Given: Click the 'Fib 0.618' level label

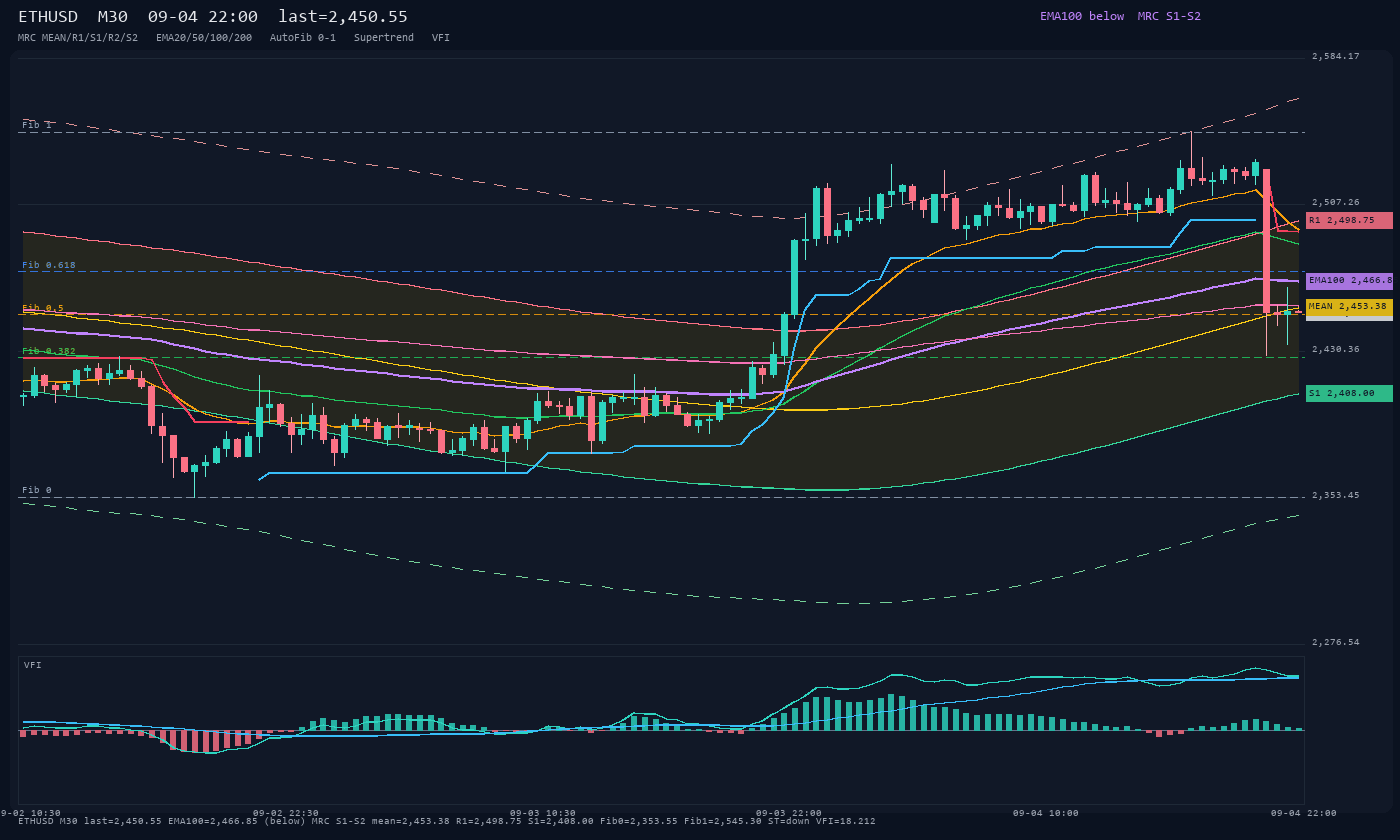Looking at the screenshot, I should point(49,265).
